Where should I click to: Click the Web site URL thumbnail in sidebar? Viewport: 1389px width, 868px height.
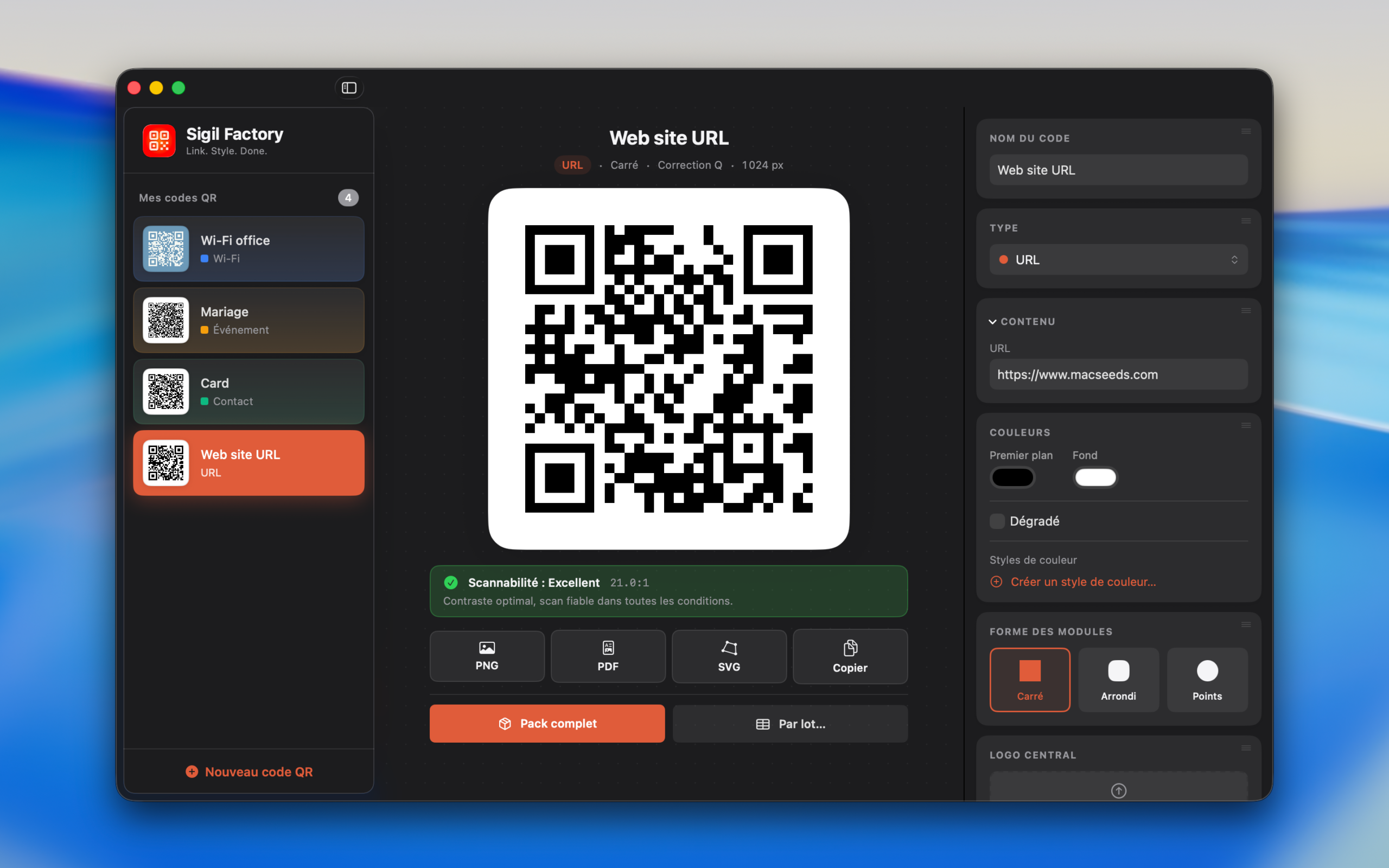(166, 463)
